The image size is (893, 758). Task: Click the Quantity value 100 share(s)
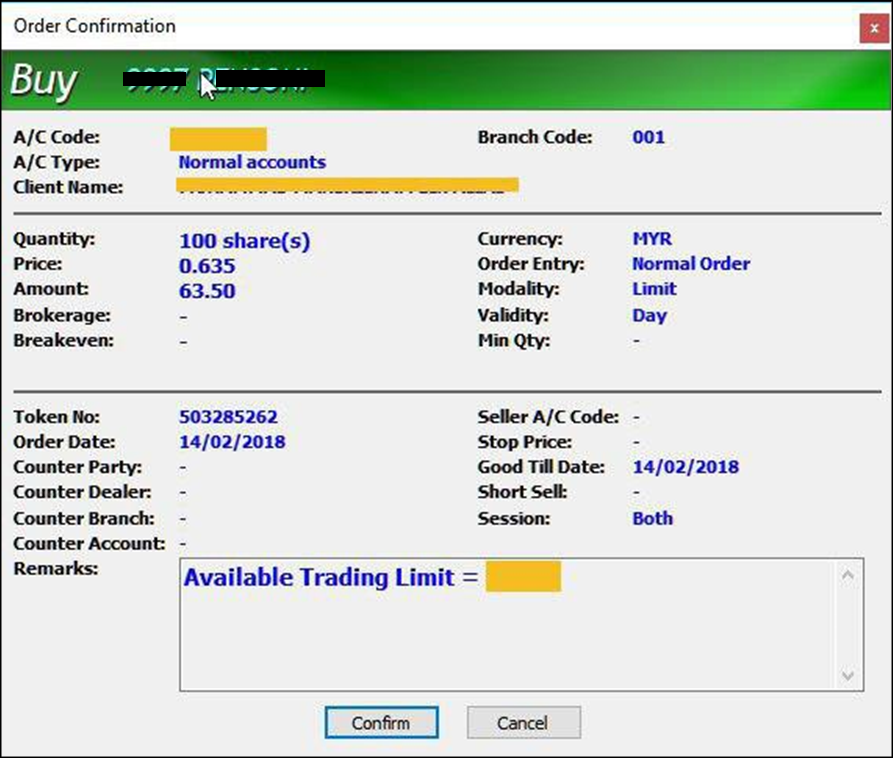tap(244, 241)
